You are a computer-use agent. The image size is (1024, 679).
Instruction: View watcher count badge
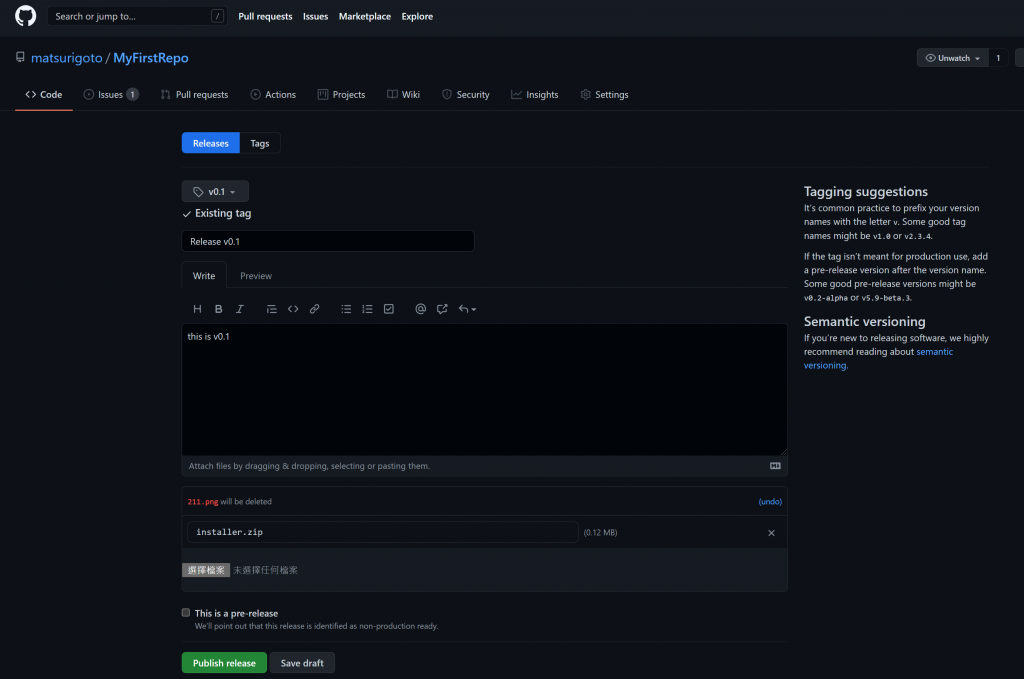[998, 58]
